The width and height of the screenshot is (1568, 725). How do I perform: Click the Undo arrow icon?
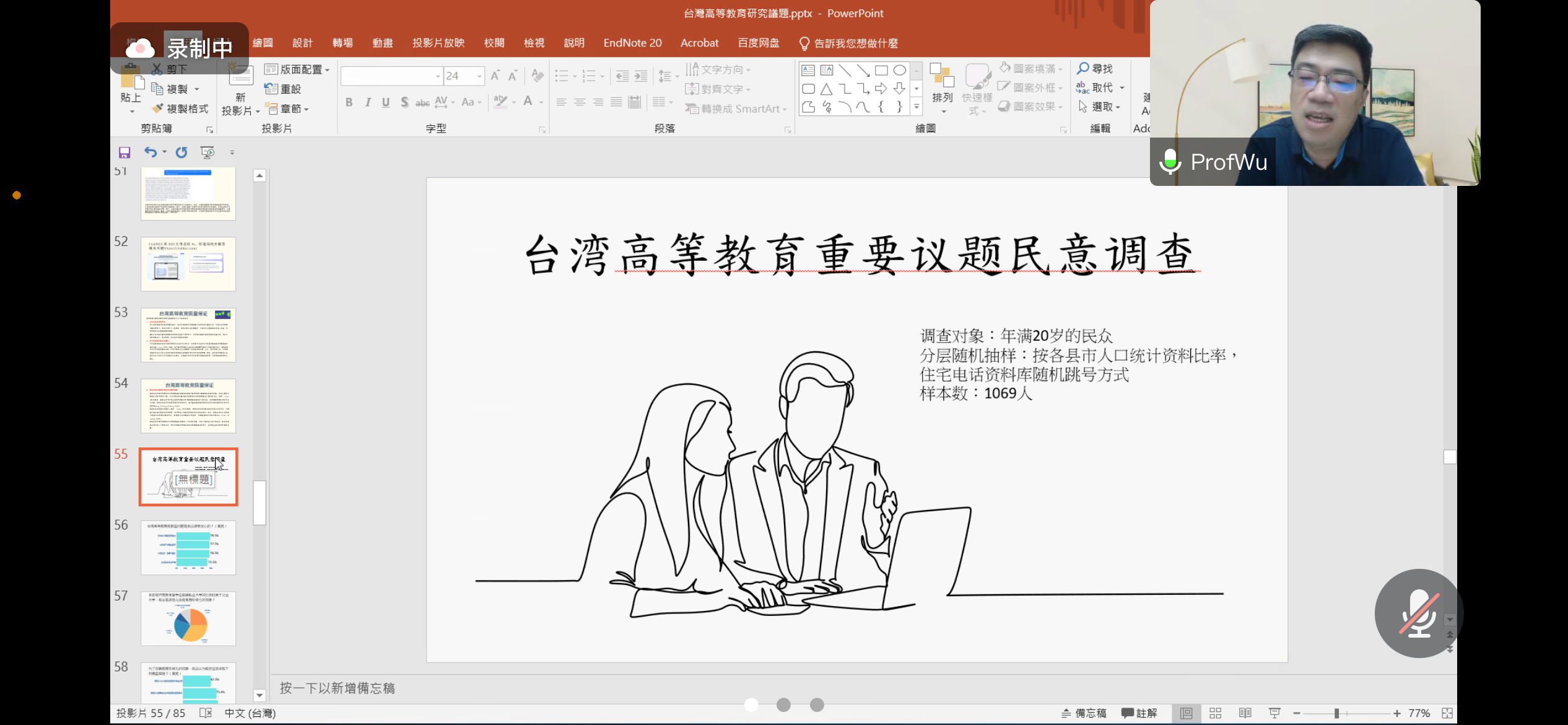click(x=150, y=152)
